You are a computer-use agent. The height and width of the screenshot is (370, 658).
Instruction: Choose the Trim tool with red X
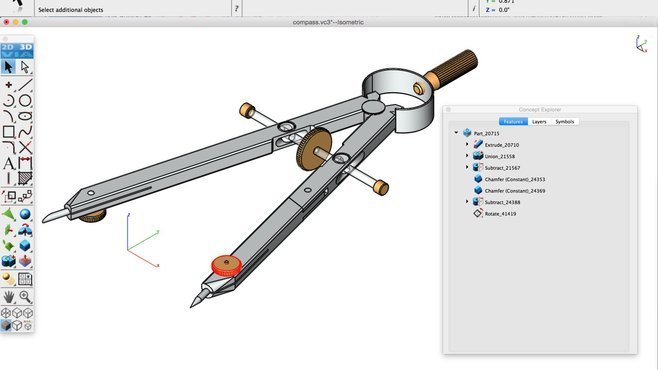point(25,147)
